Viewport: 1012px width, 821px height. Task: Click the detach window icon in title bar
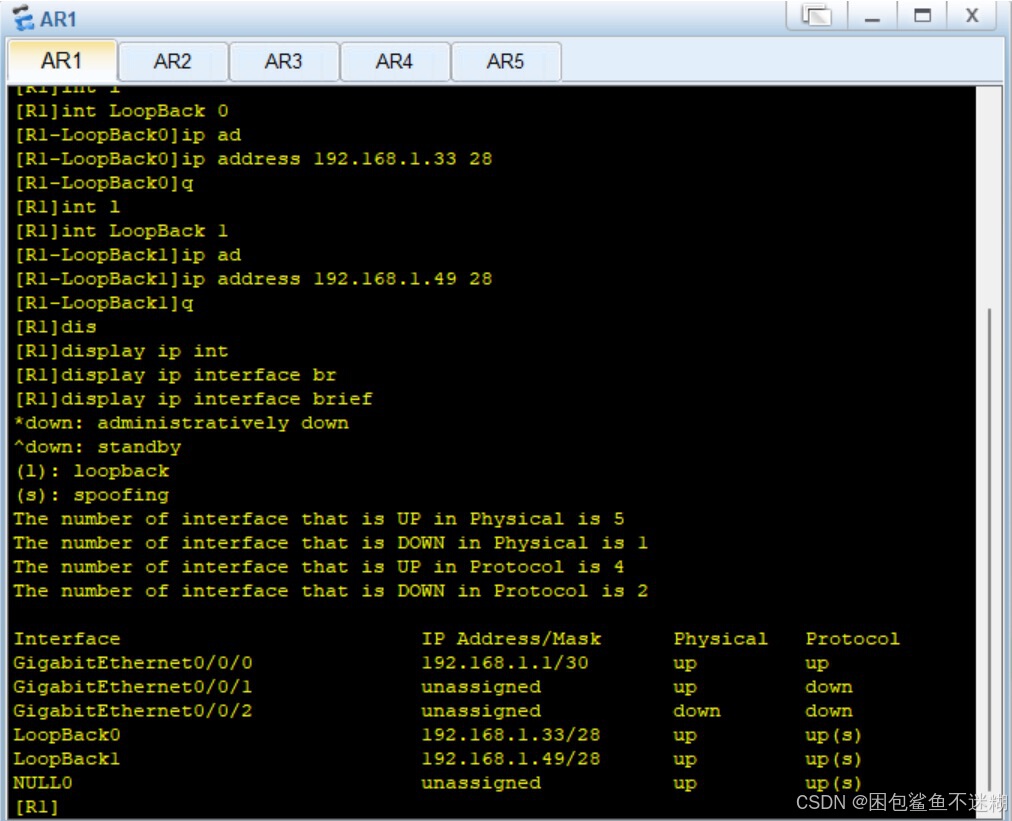[816, 15]
